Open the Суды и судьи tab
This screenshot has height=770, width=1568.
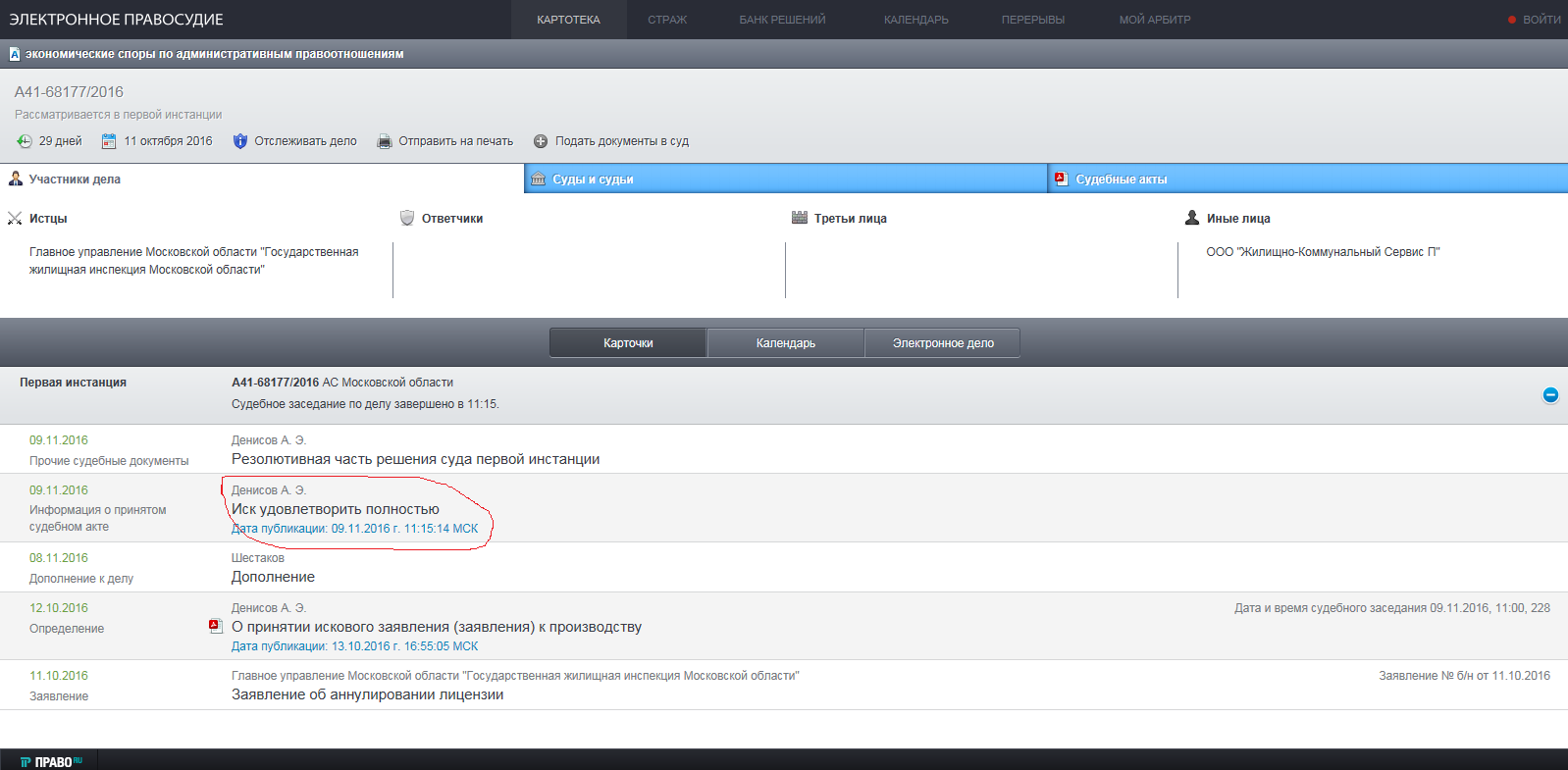(786, 179)
